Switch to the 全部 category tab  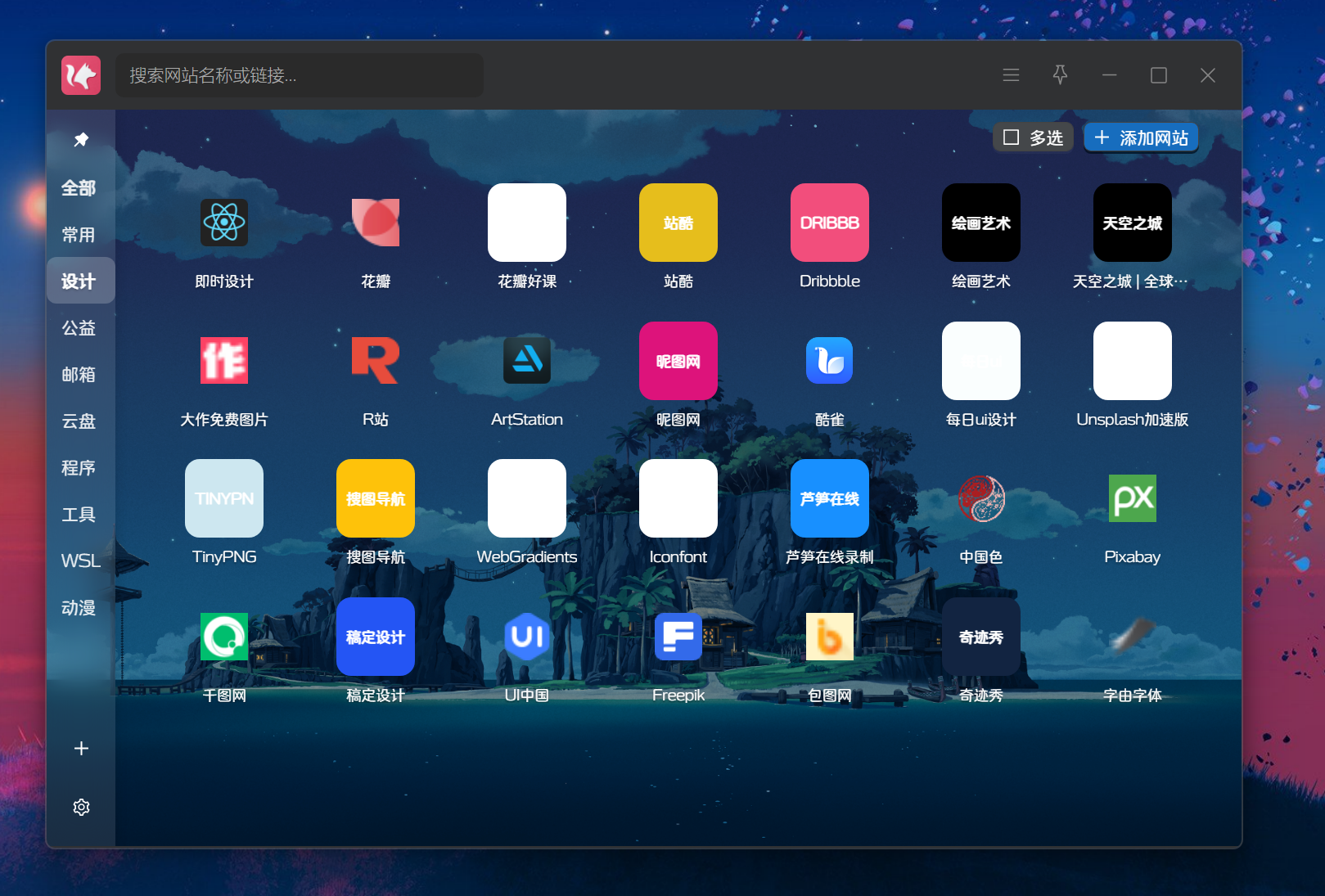[79, 188]
